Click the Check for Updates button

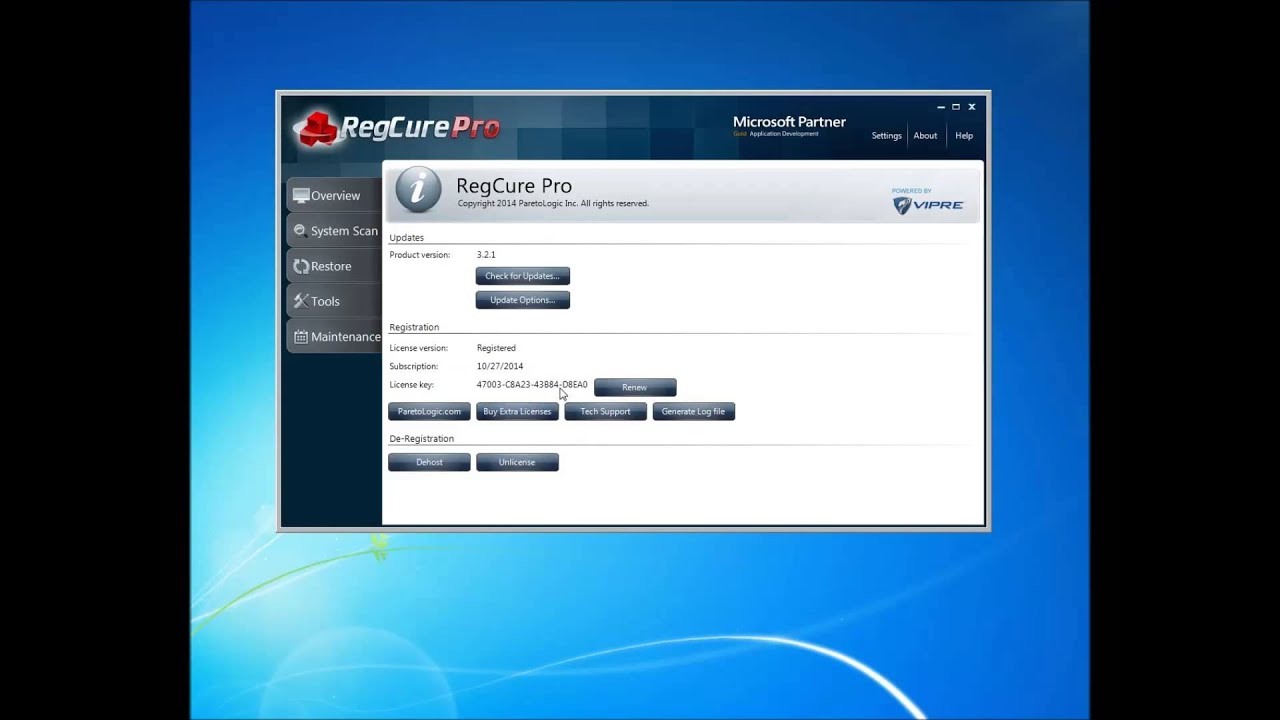[x=522, y=276]
